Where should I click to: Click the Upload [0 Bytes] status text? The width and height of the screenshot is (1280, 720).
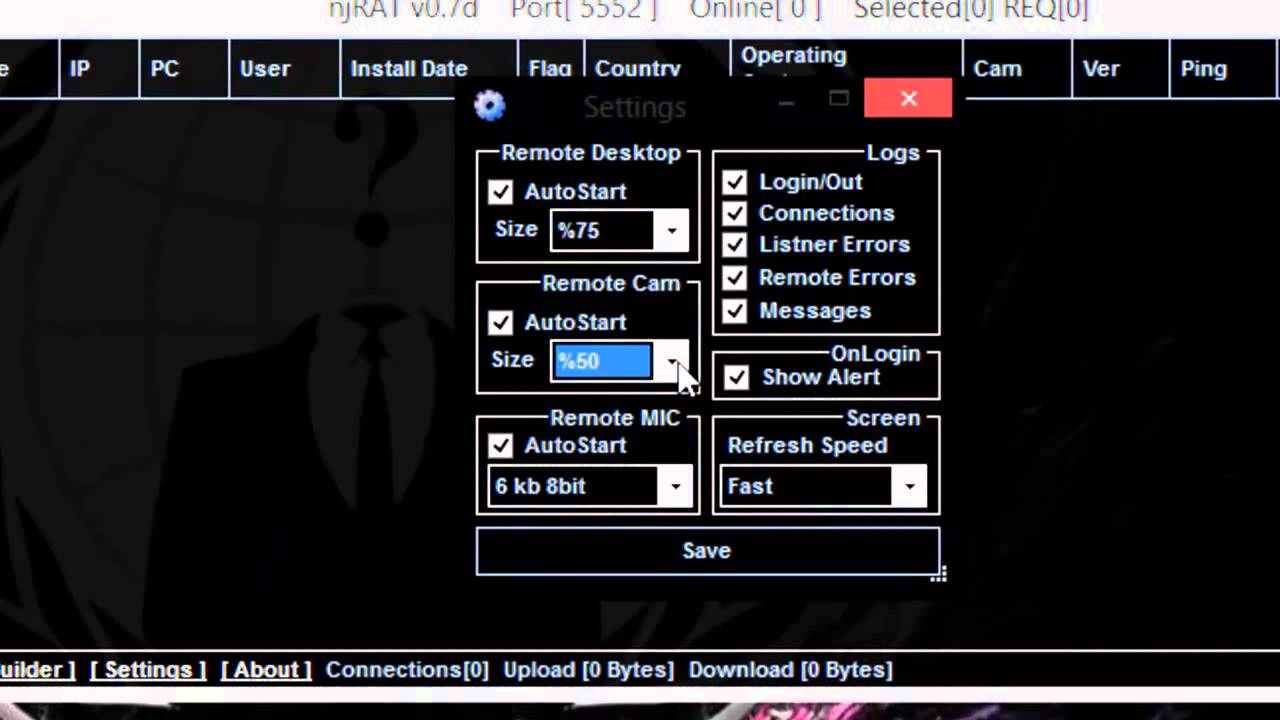(589, 670)
